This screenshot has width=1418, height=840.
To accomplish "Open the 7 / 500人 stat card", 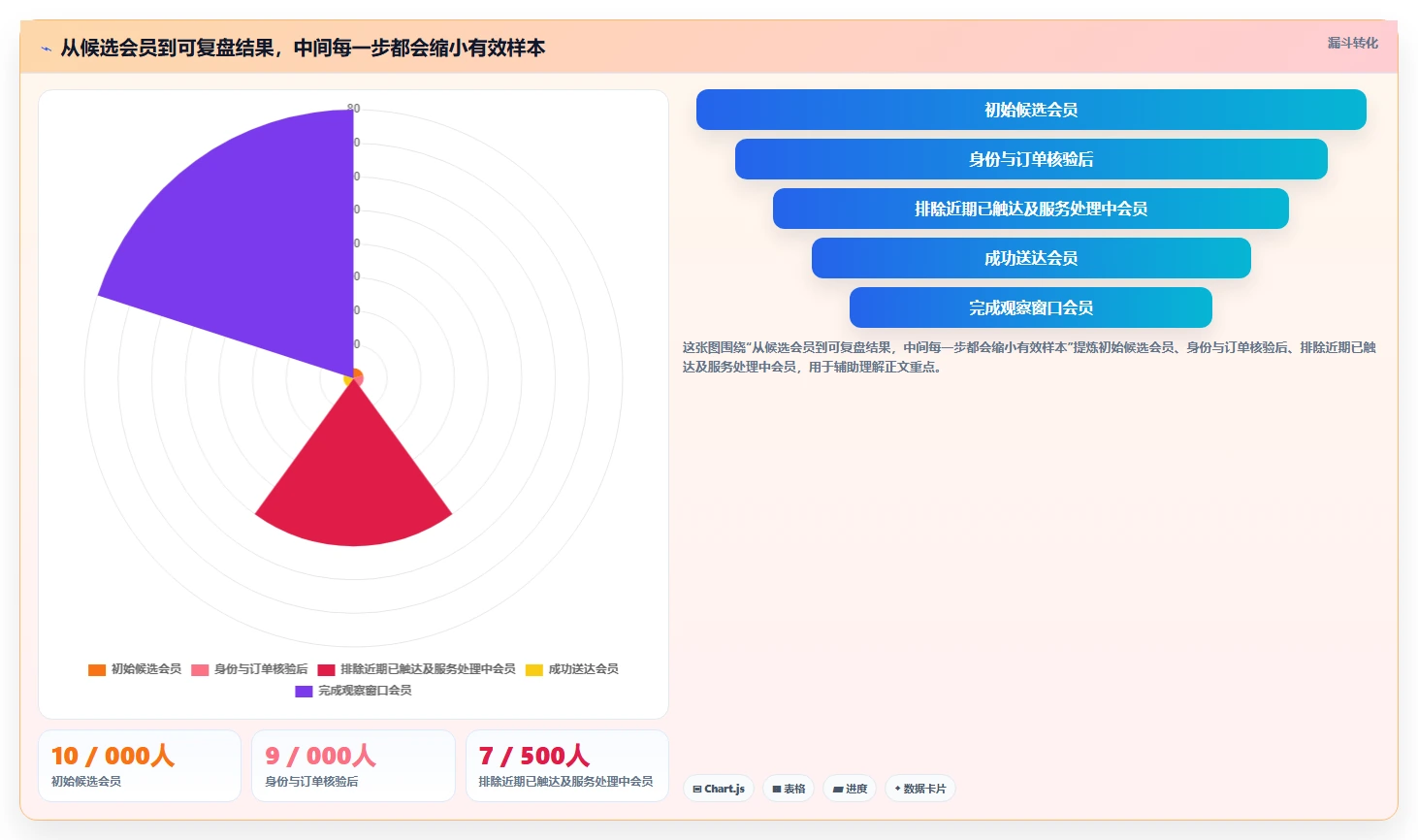I will pos(567,766).
